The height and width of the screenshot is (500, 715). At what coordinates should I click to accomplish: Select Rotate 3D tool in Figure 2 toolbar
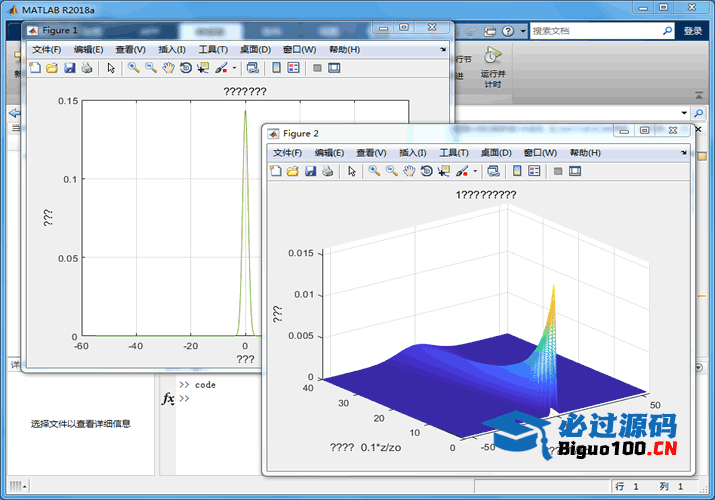(x=426, y=171)
